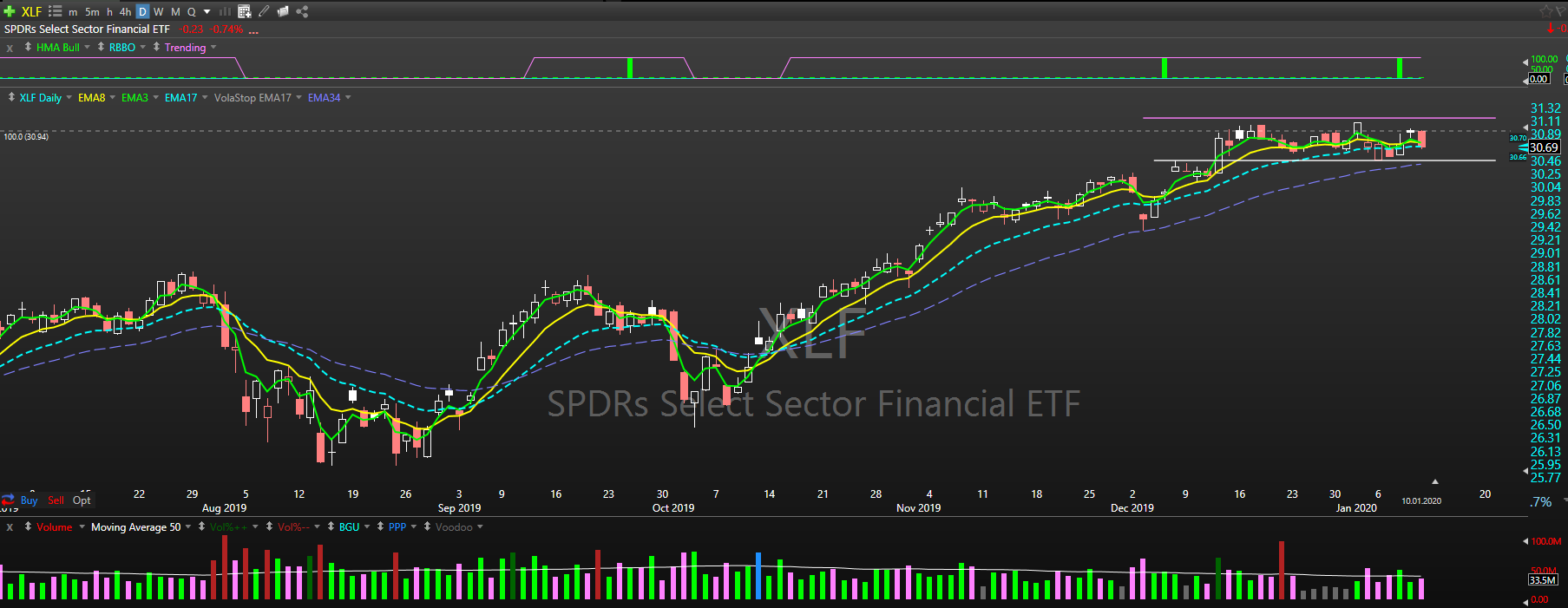Click the Buy button
Viewport: 1568px width, 608px height.
29,500
